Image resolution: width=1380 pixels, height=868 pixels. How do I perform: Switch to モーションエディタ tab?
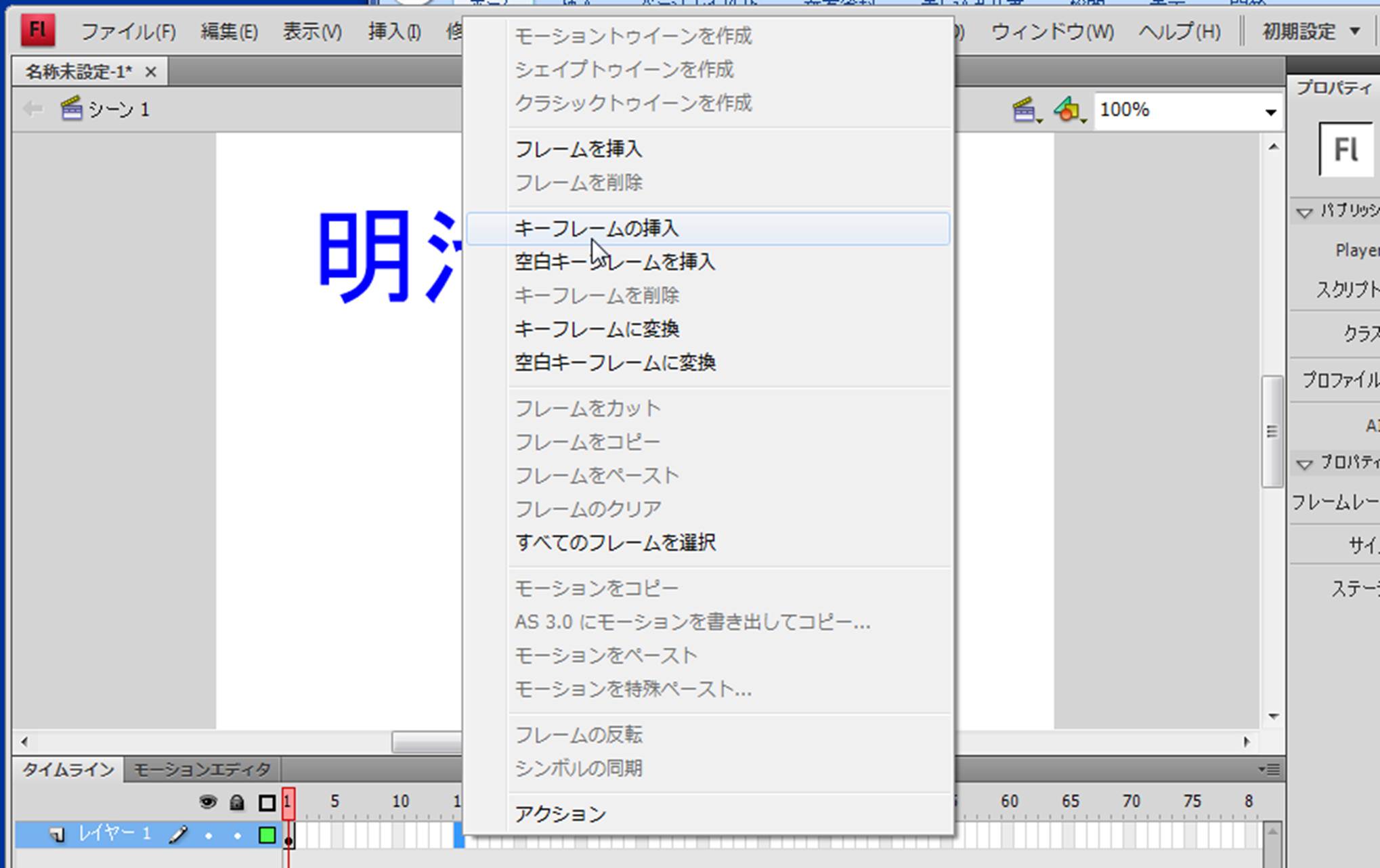202,770
